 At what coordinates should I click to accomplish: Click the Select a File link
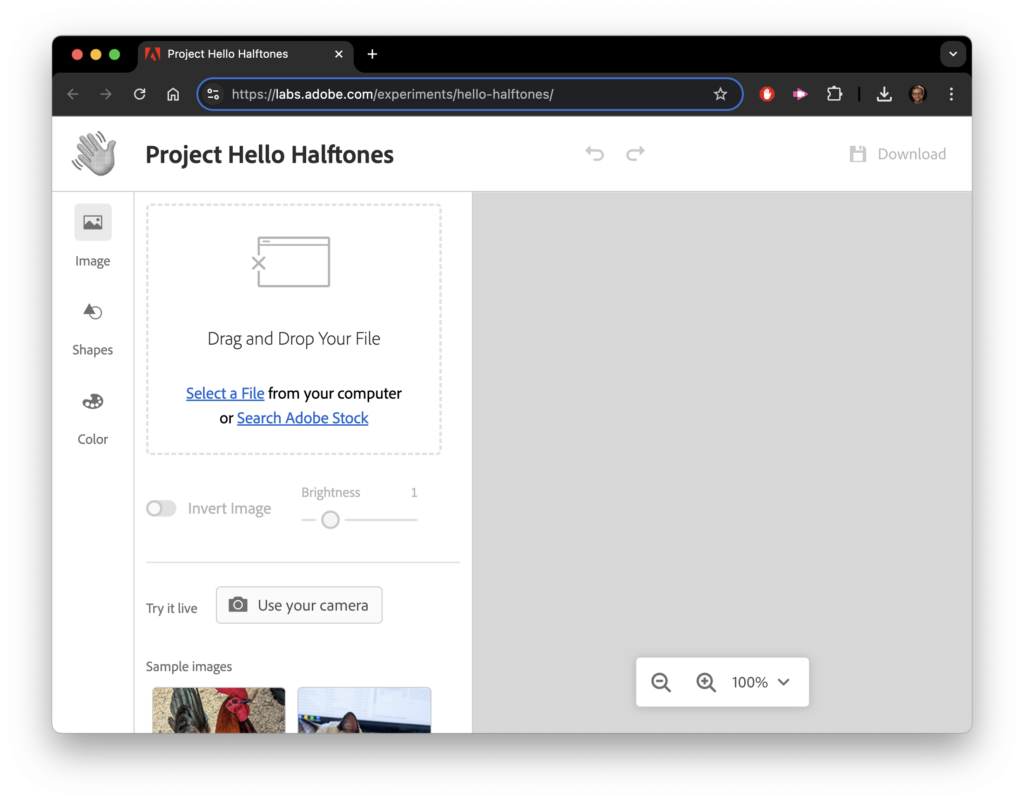(225, 393)
